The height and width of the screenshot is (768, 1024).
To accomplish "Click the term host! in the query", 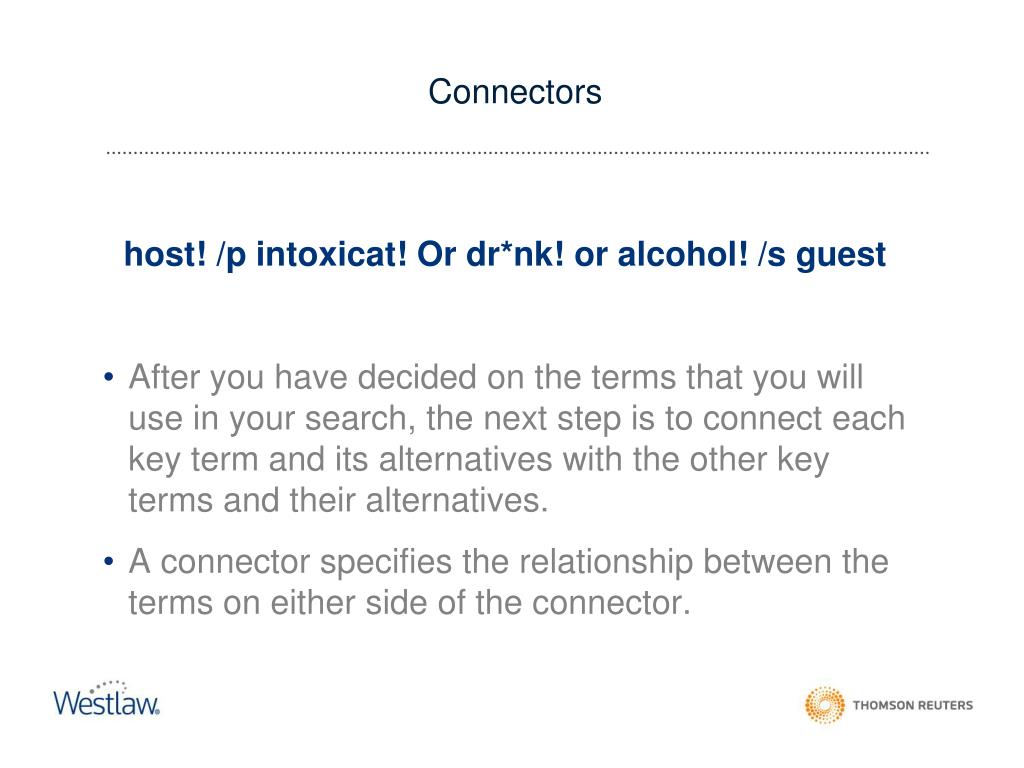I will (165, 254).
